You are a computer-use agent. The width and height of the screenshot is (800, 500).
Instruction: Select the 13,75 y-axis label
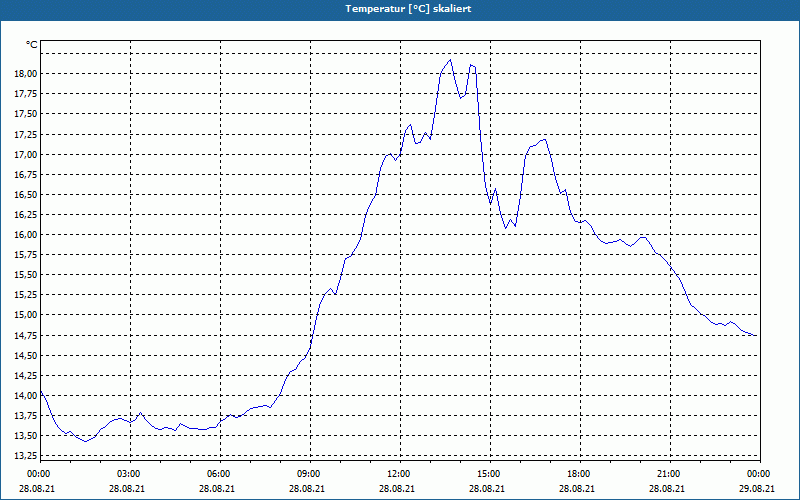(24, 415)
